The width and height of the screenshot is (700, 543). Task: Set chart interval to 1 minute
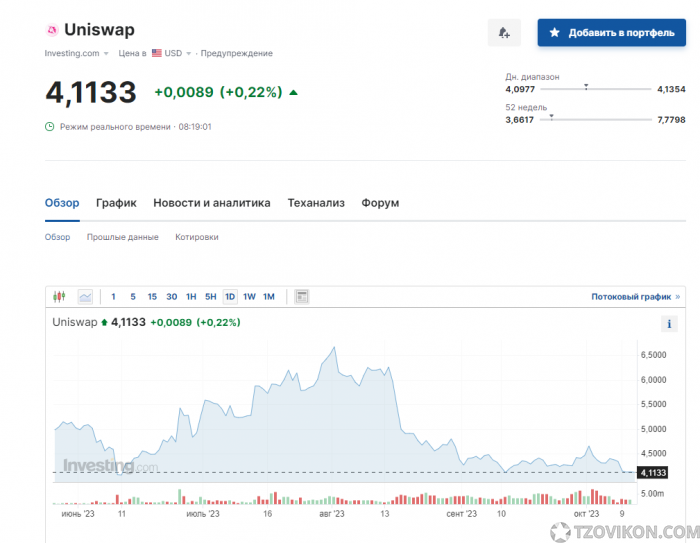click(113, 297)
